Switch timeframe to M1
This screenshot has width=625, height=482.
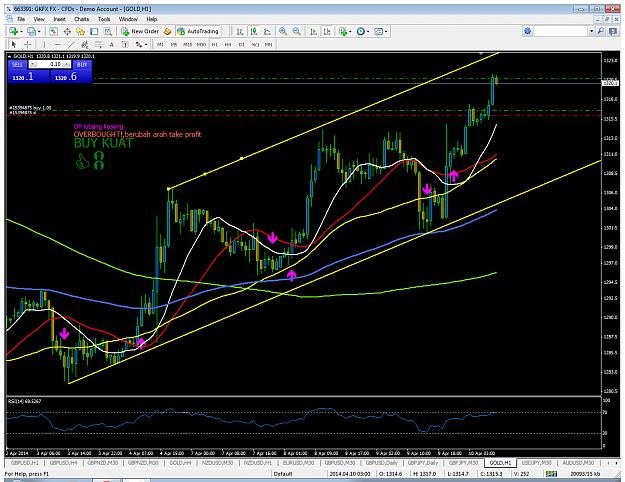tap(160, 45)
